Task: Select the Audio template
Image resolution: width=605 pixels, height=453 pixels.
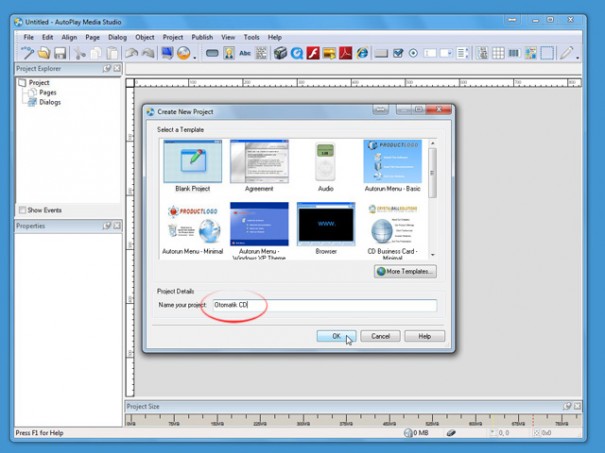Action: [325, 166]
